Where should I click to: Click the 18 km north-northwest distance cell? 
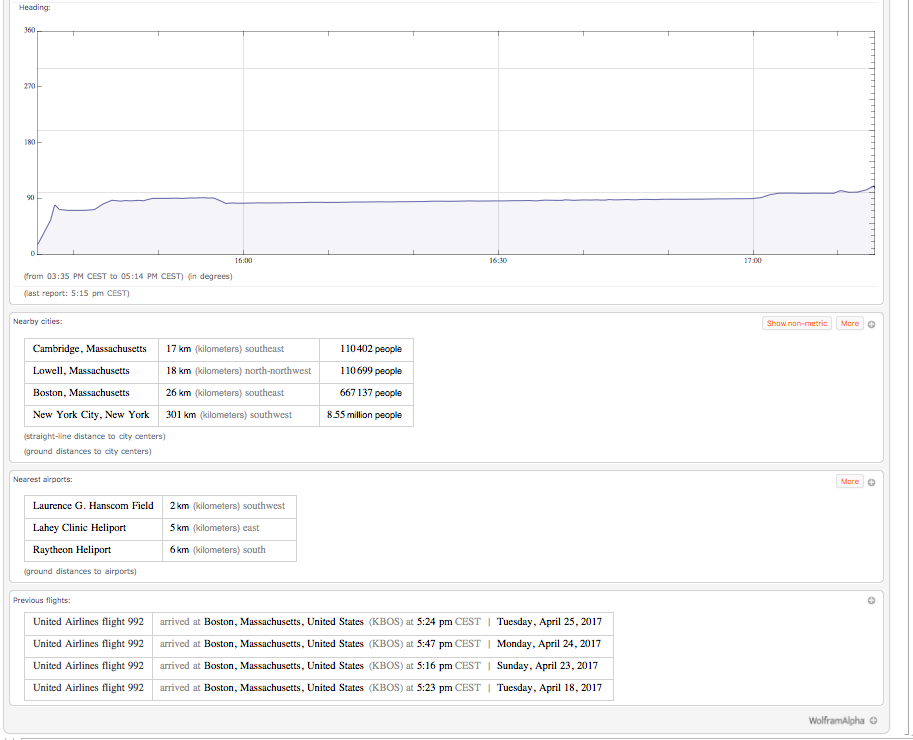[239, 371]
